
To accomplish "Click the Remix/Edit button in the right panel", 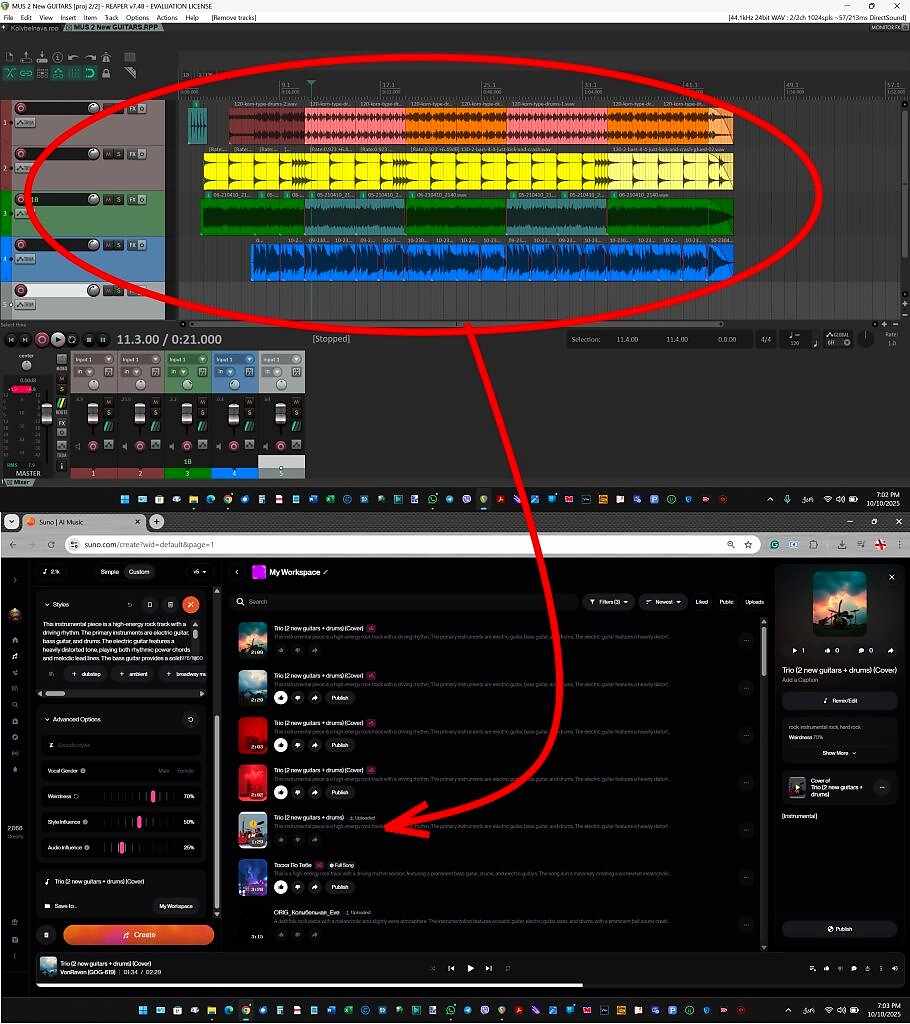I will 839,701.
